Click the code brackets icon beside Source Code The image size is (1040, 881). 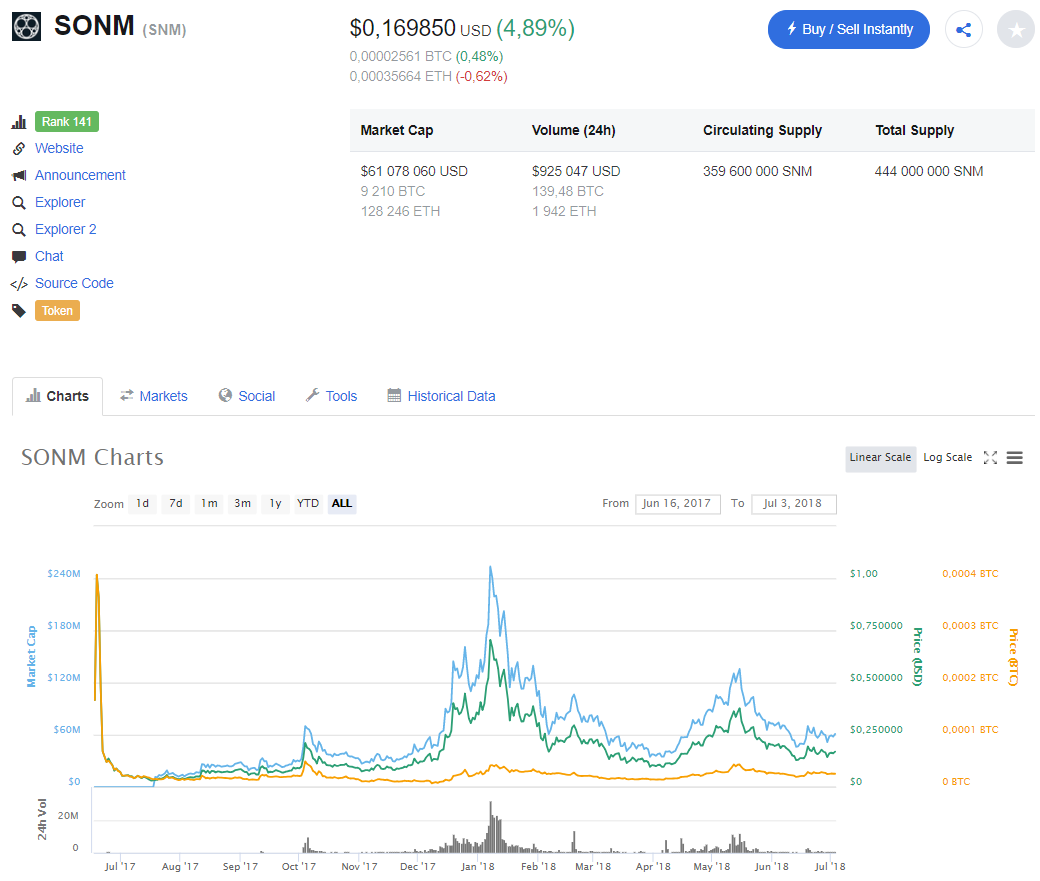click(x=19, y=284)
